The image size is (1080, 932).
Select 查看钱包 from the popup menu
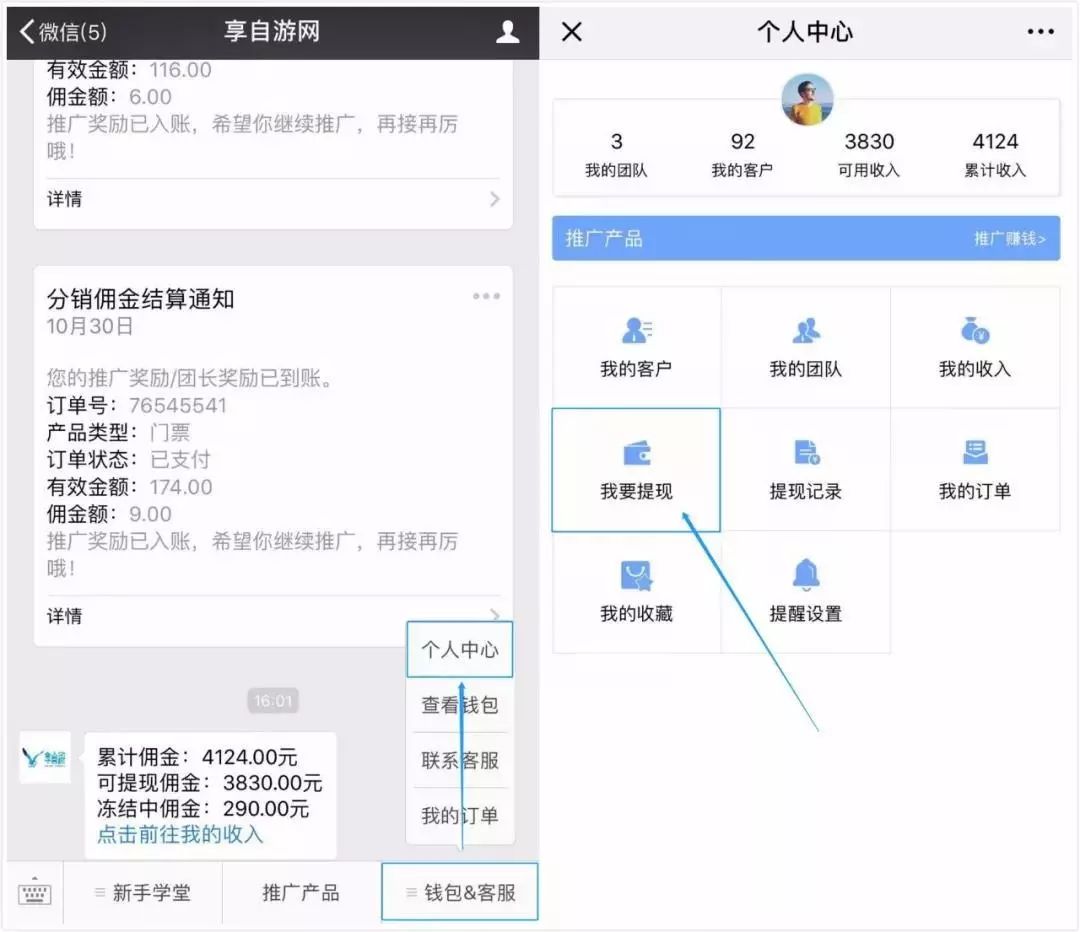(x=459, y=705)
